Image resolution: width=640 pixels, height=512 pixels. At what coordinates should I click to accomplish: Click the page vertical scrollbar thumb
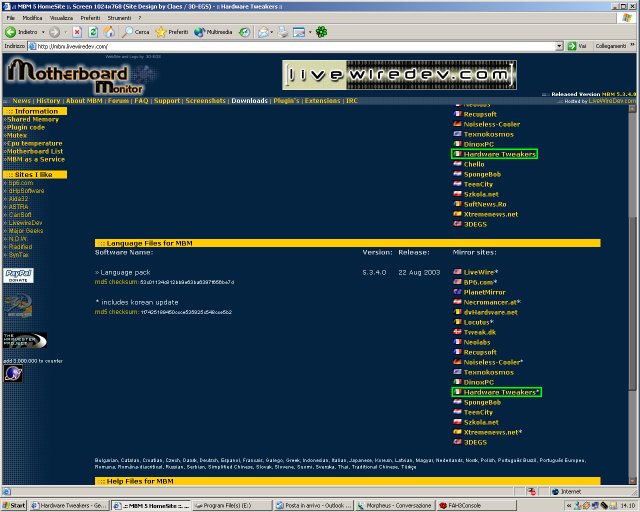pos(632,304)
